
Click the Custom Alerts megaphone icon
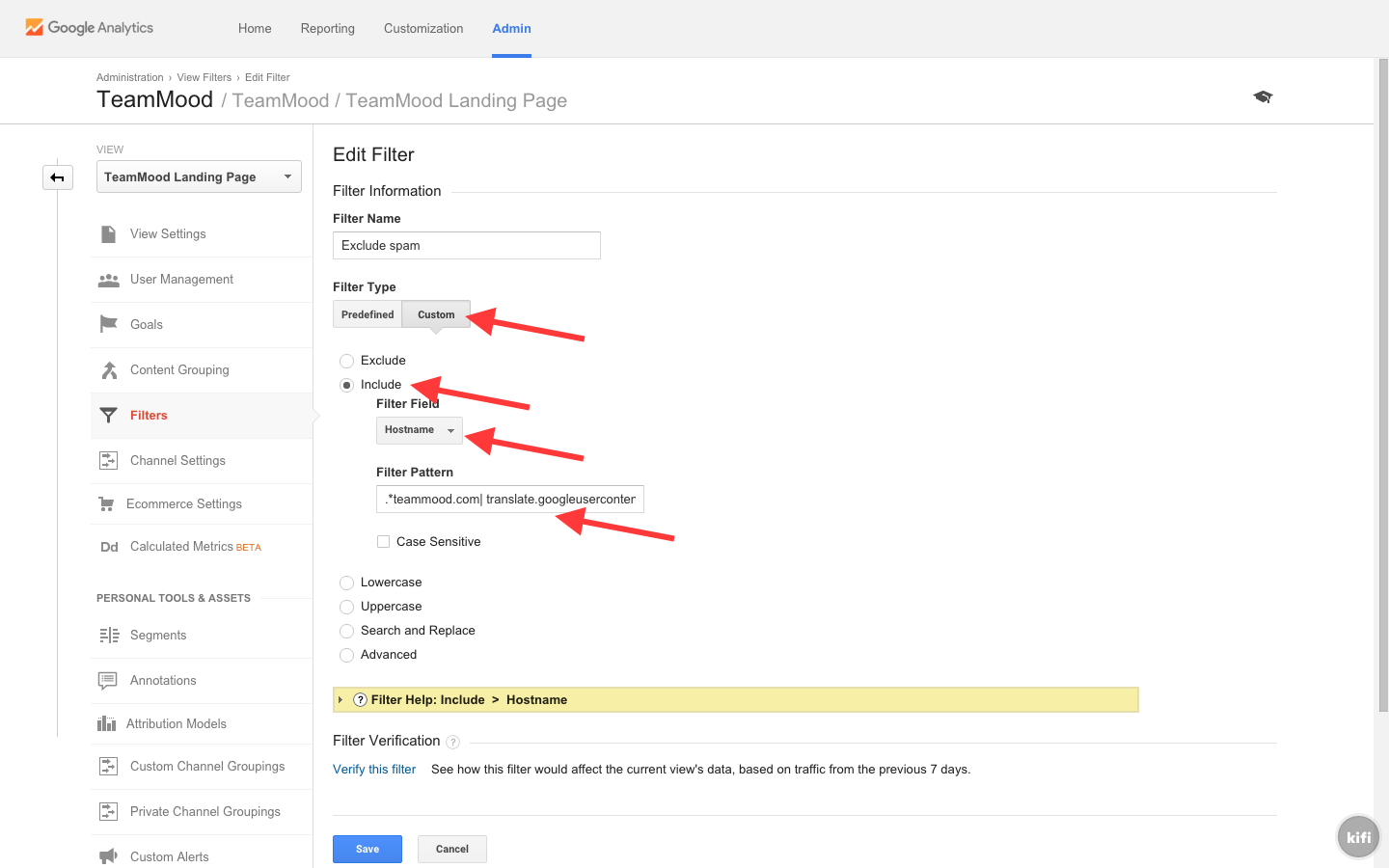click(108, 856)
